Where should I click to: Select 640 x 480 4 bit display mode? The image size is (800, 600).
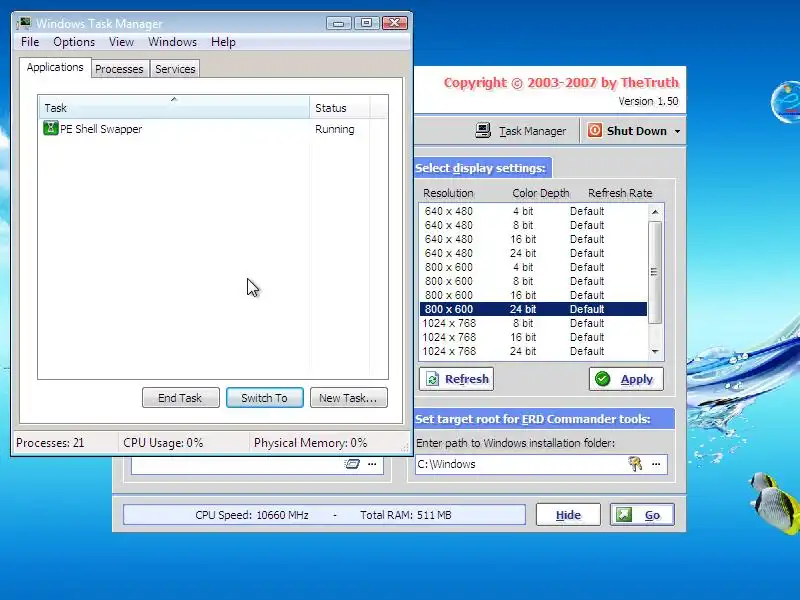tap(533, 211)
